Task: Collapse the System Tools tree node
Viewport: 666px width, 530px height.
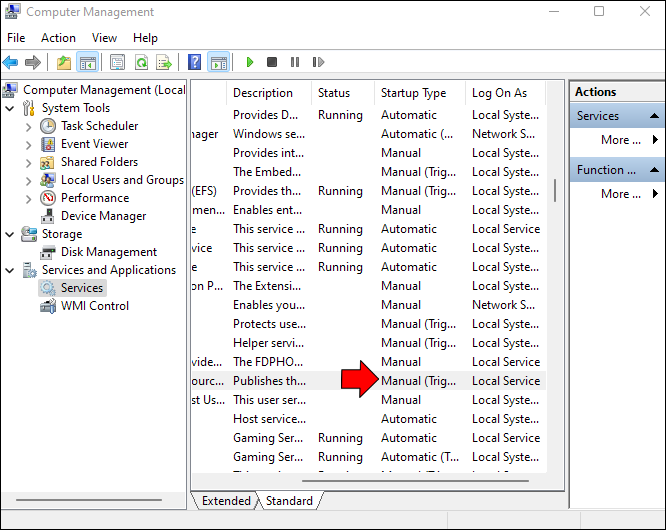Action: click(10, 108)
